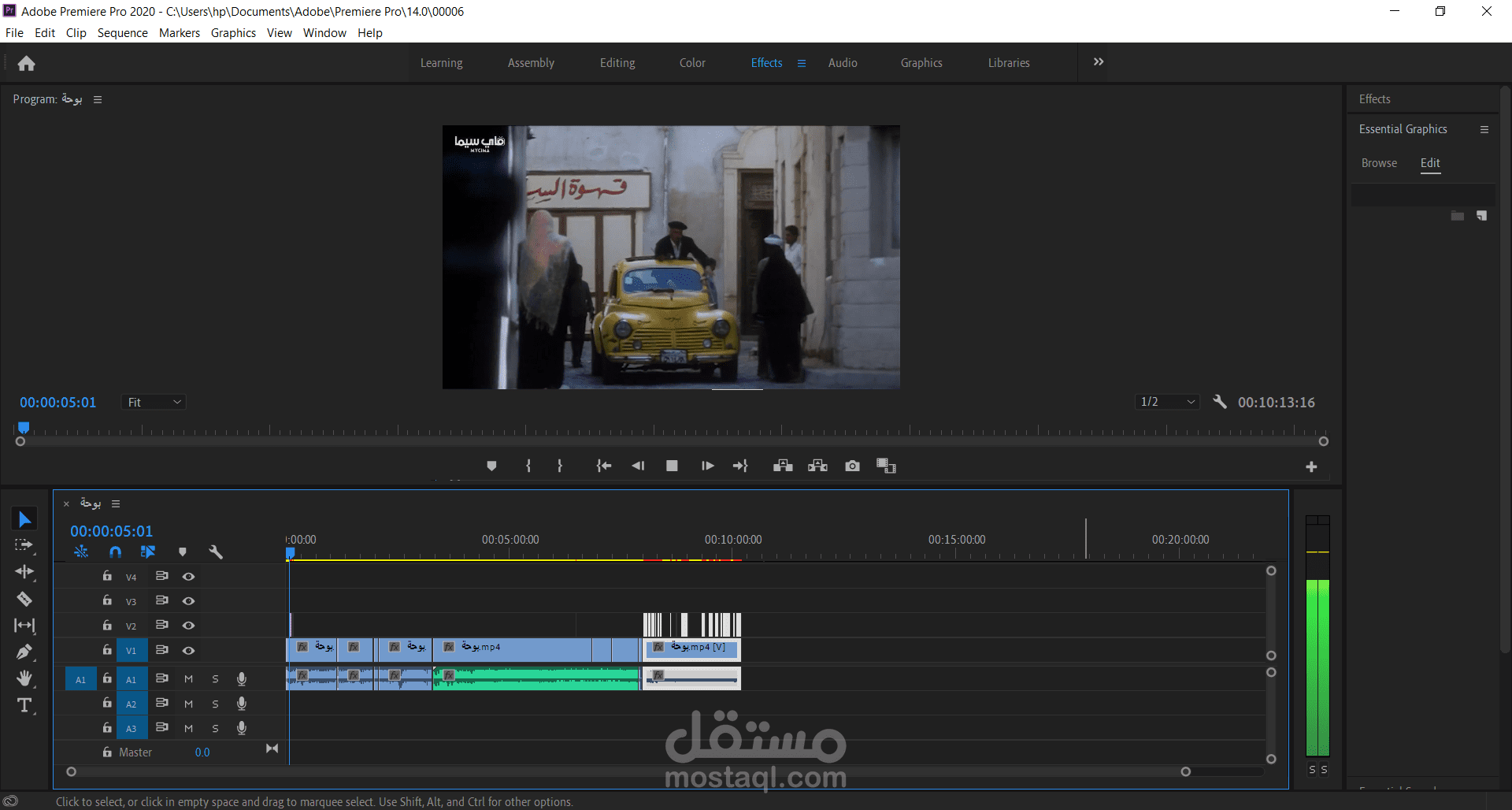Select the Ripple Edit tool
Image resolution: width=1512 pixels, height=810 pixels.
coord(24,571)
